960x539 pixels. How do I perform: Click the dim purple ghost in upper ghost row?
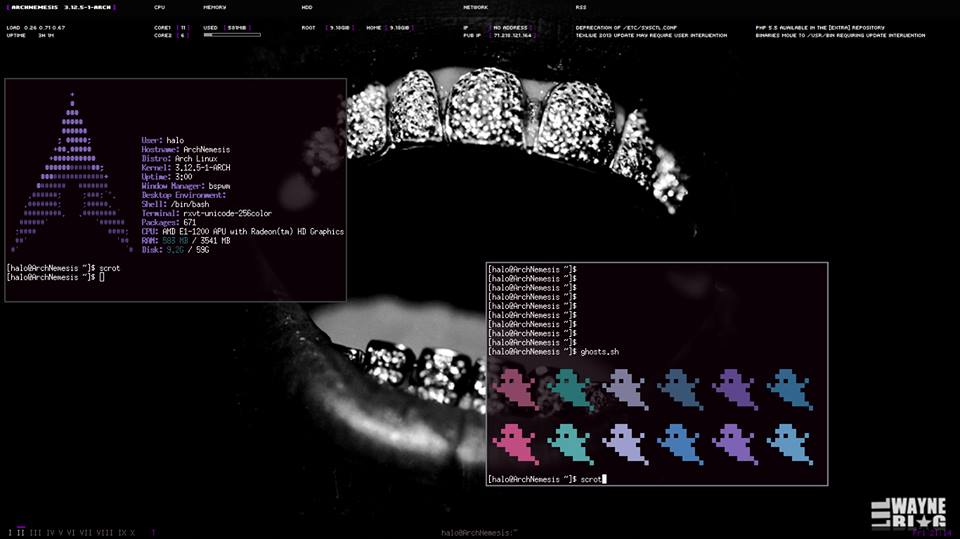coord(735,389)
